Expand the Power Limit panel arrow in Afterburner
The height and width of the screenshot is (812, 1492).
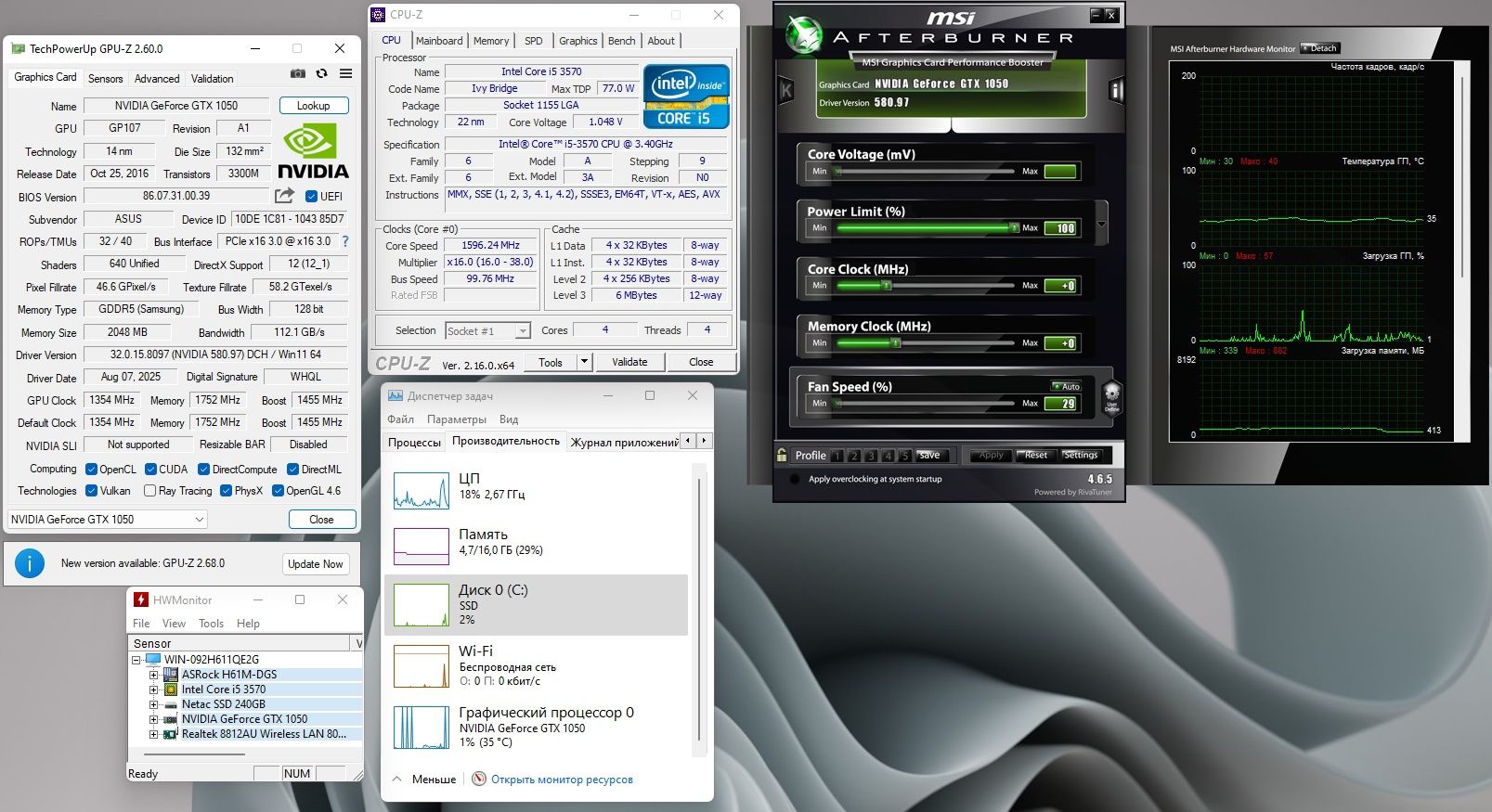[x=1102, y=224]
